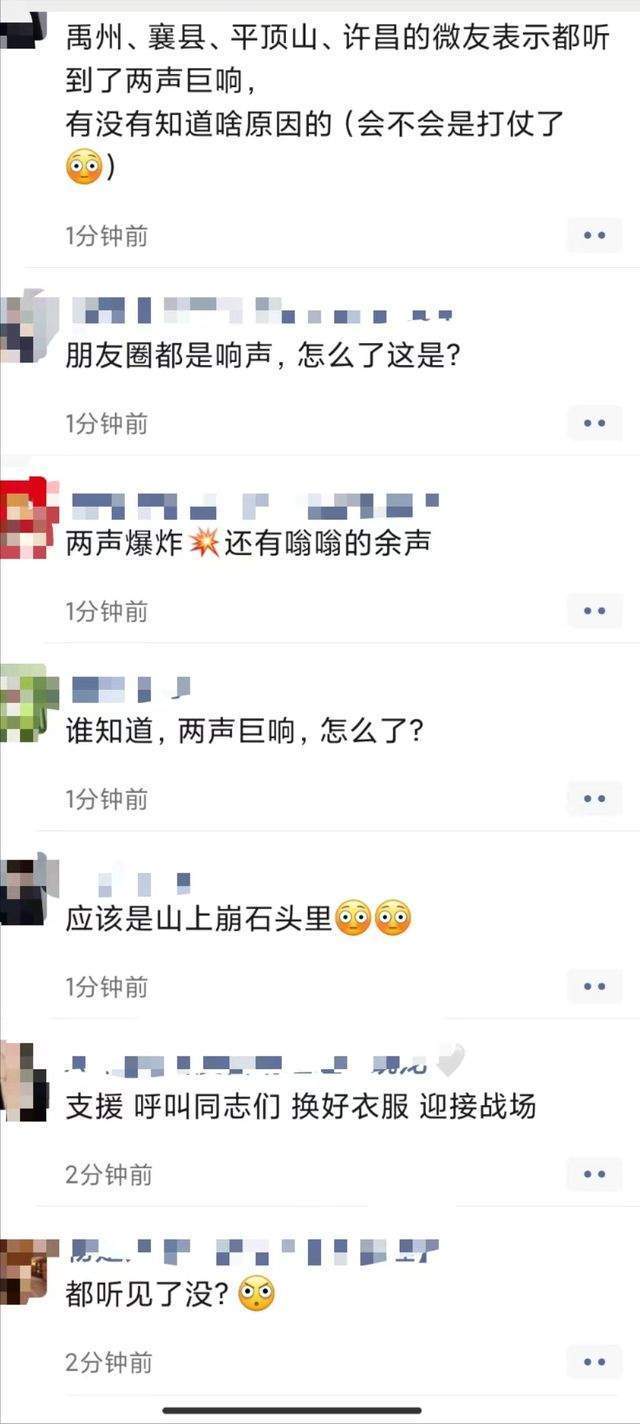Screen dimensions: 640x1424
Task: Tap the two-dot button beside 朋友圈都是响声 post
Action: click(x=594, y=423)
